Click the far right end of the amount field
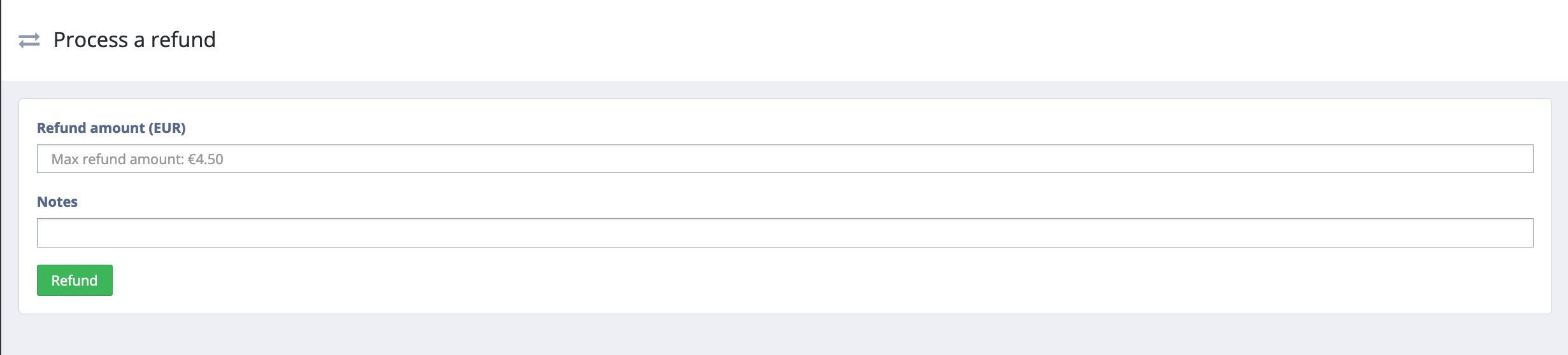 point(1516,159)
